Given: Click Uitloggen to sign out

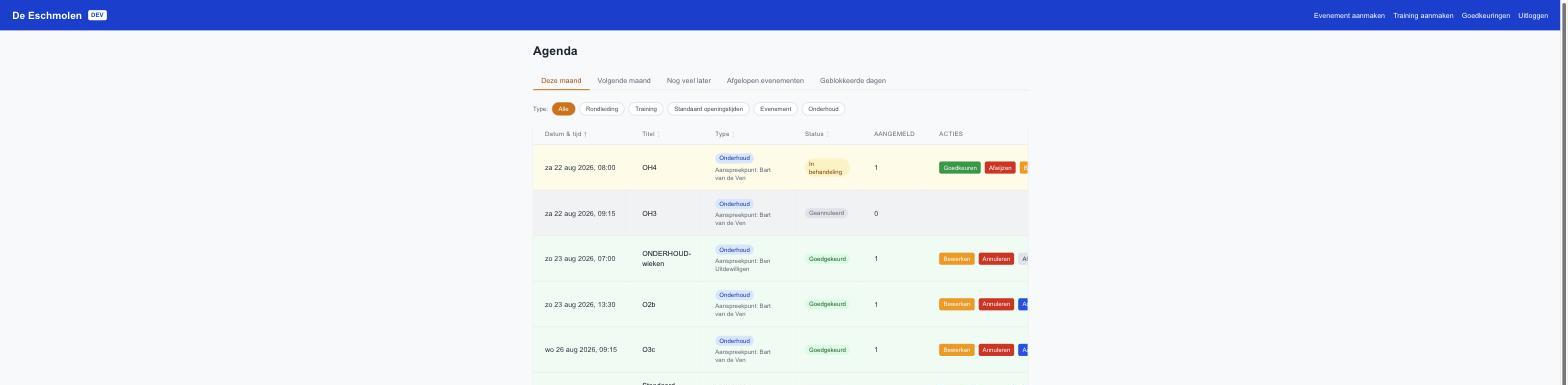Looking at the screenshot, I should pyautogui.click(x=1533, y=15).
